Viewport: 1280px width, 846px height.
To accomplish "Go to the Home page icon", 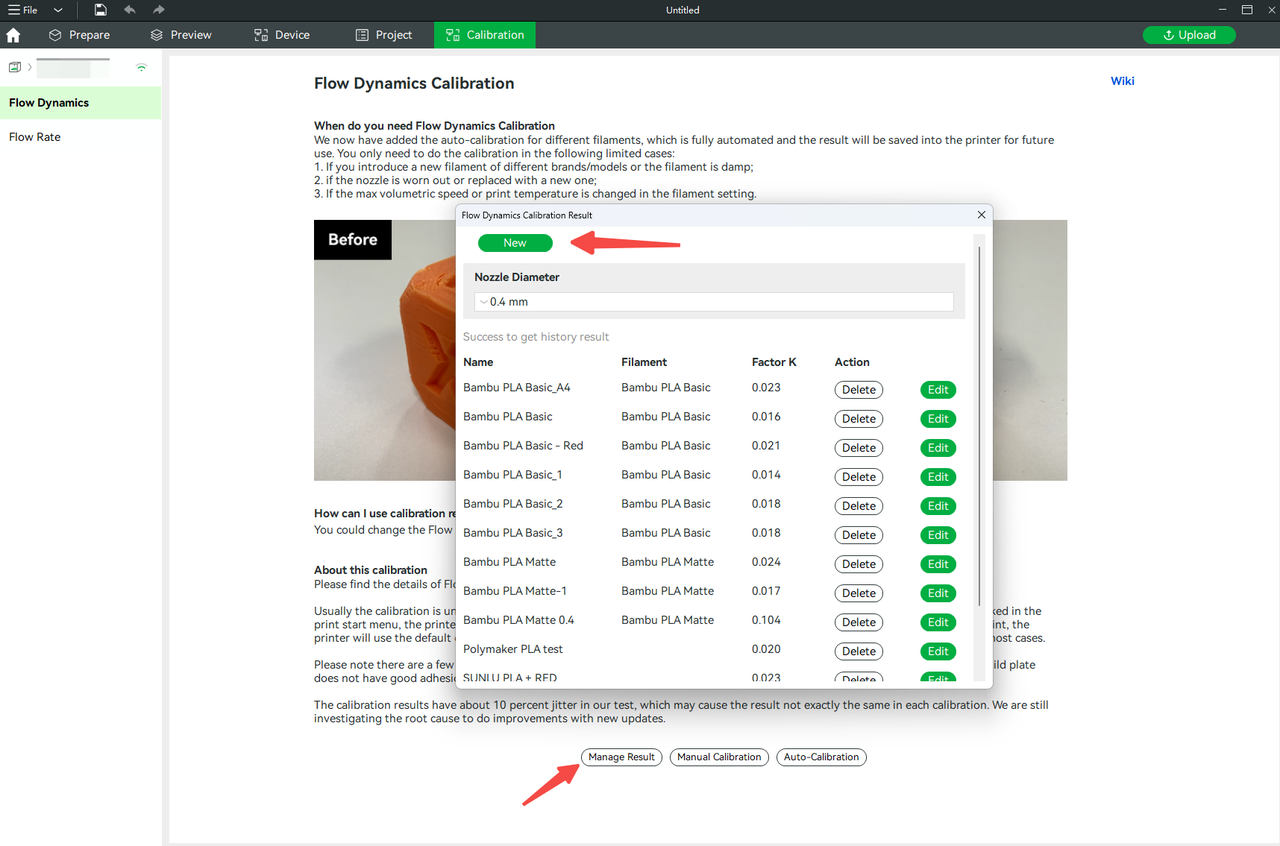I will [x=13, y=35].
